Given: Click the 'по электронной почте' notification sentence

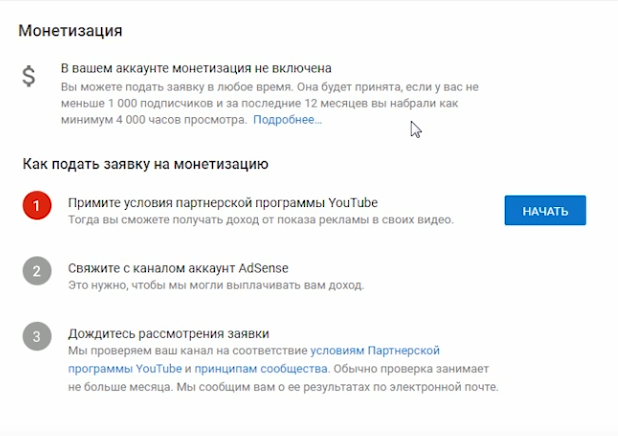Looking at the screenshot, I should pyautogui.click(x=340, y=387).
